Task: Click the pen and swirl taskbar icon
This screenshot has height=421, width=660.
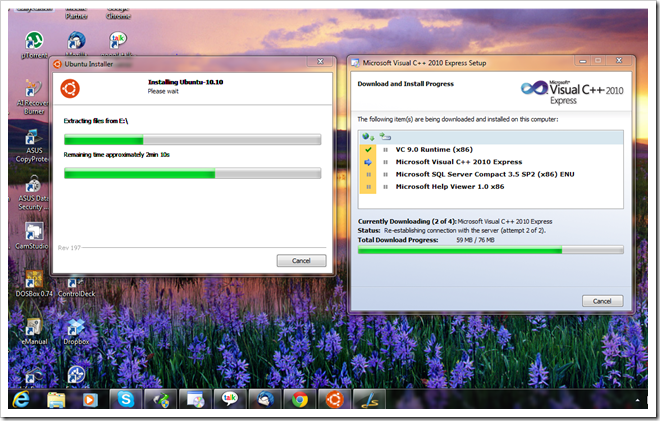Action: (370, 399)
